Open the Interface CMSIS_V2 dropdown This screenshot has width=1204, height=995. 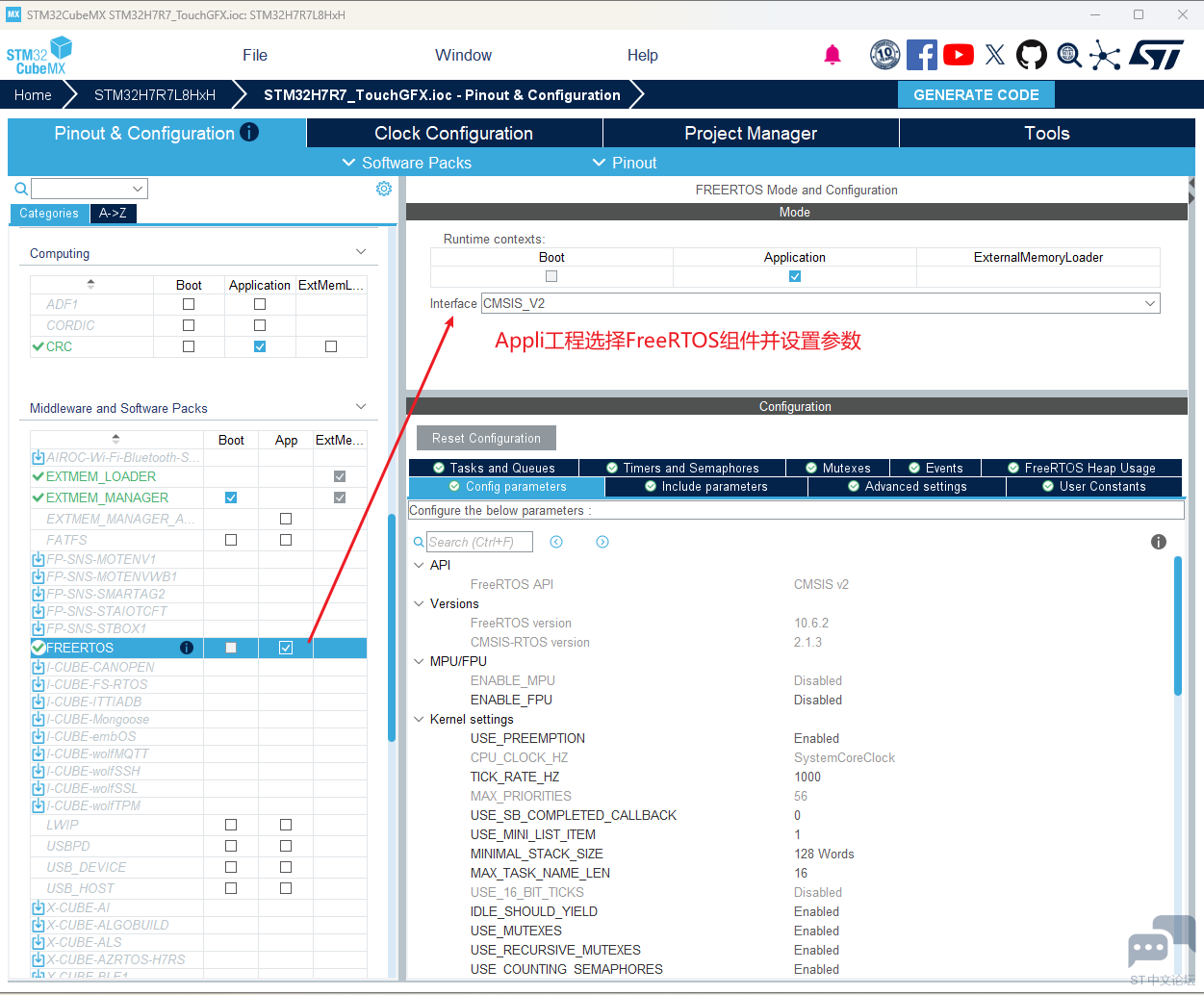[x=820, y=303]
